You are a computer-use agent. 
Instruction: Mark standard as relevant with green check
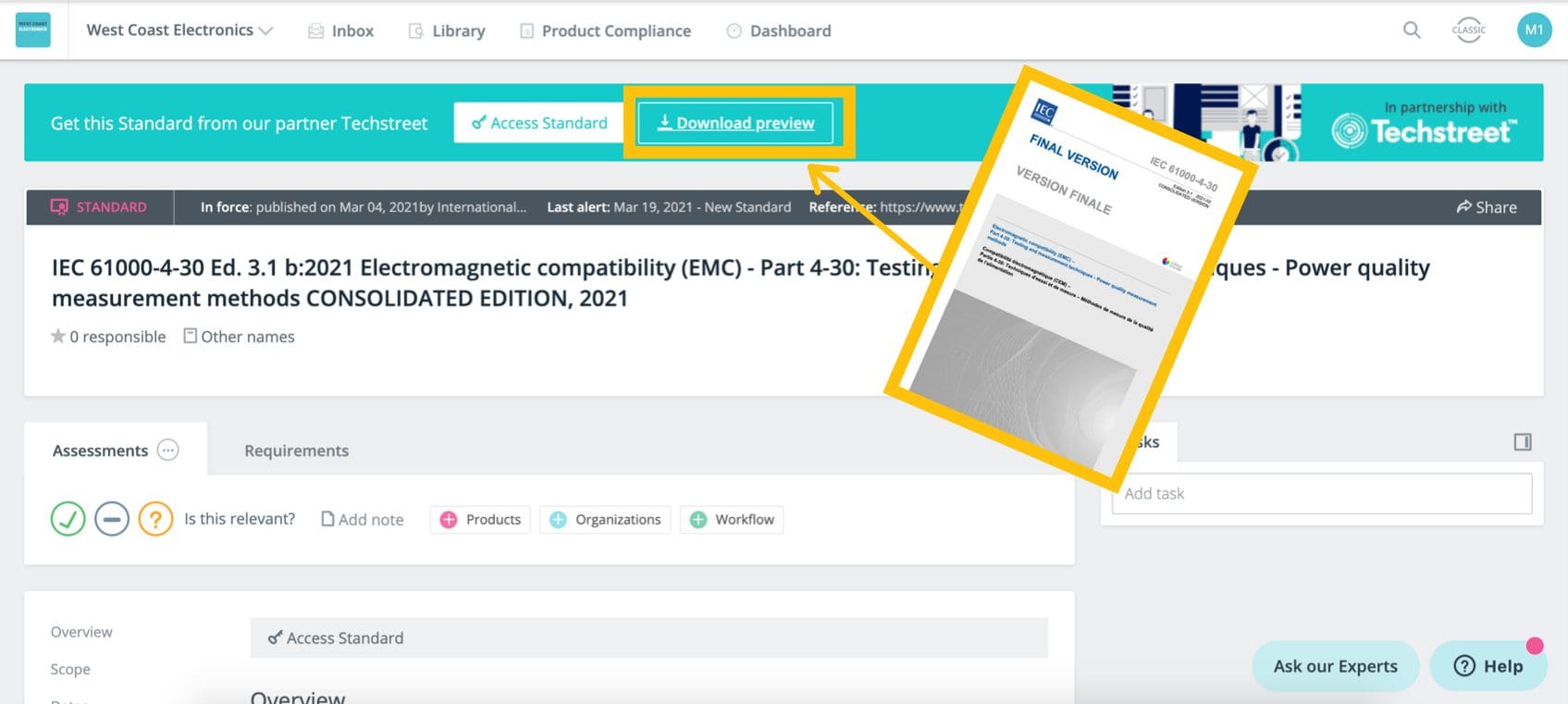[x=68, y=519]
